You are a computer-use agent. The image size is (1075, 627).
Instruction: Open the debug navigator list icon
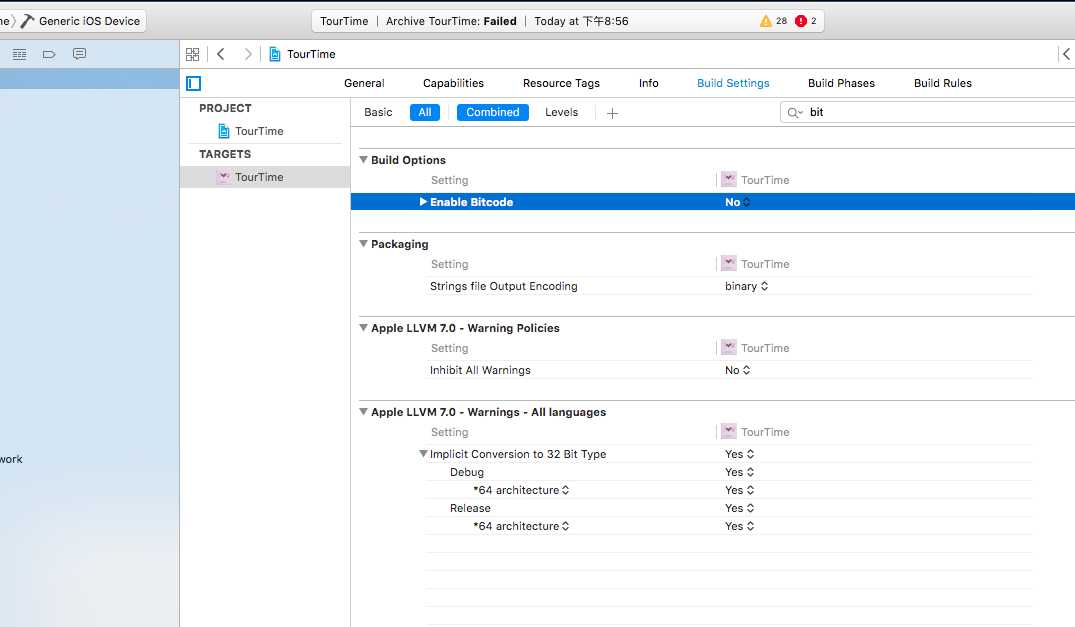[19, 54]
